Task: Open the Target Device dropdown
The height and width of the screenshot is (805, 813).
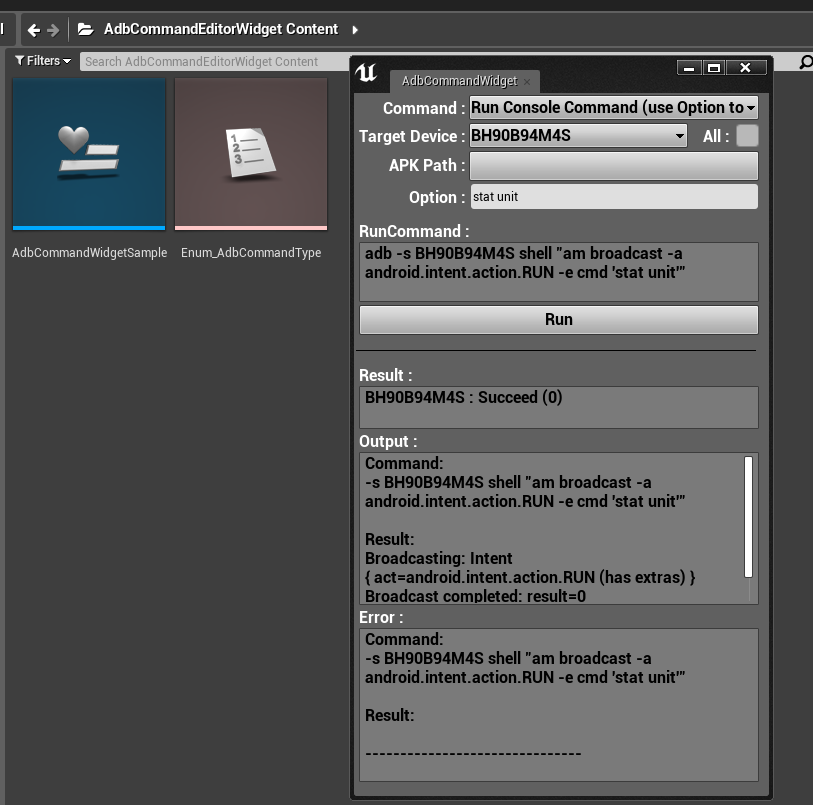Action: [x=578, y=136]
